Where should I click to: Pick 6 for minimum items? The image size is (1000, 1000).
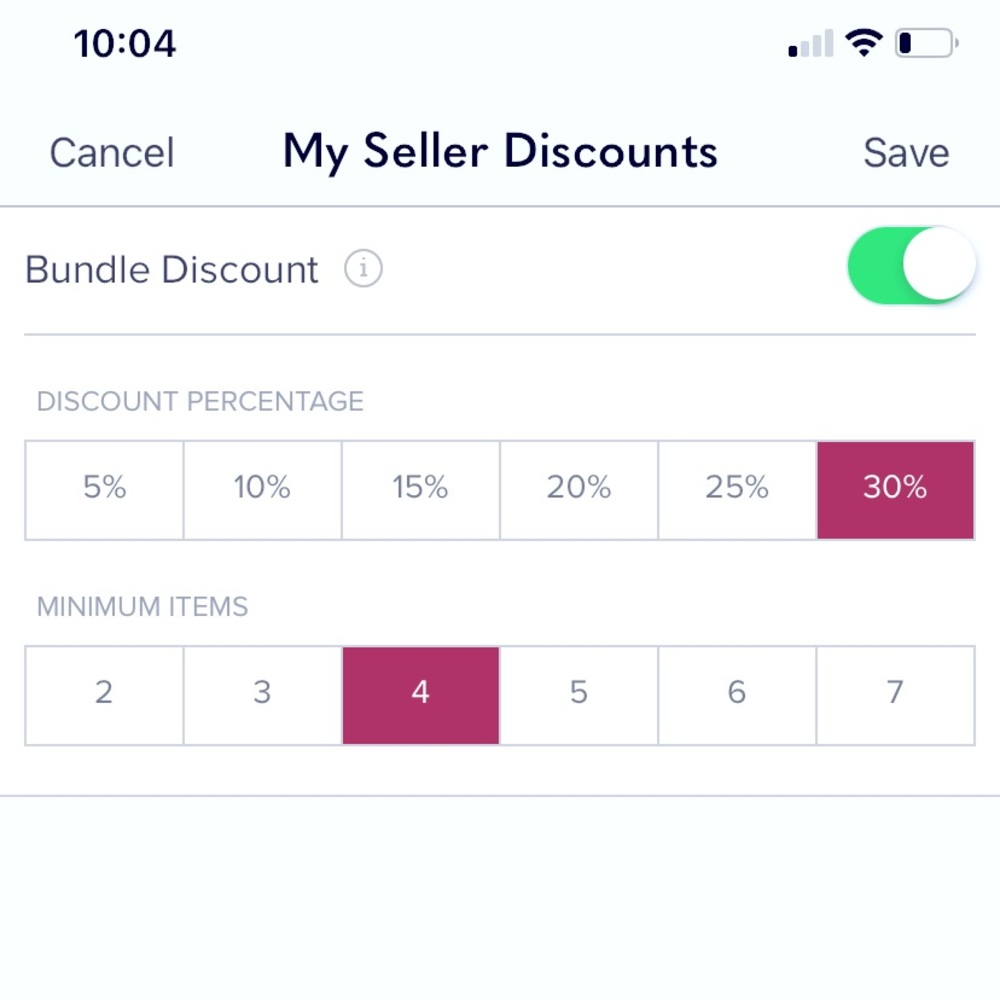pyautogui.click(x=736, y=694)
